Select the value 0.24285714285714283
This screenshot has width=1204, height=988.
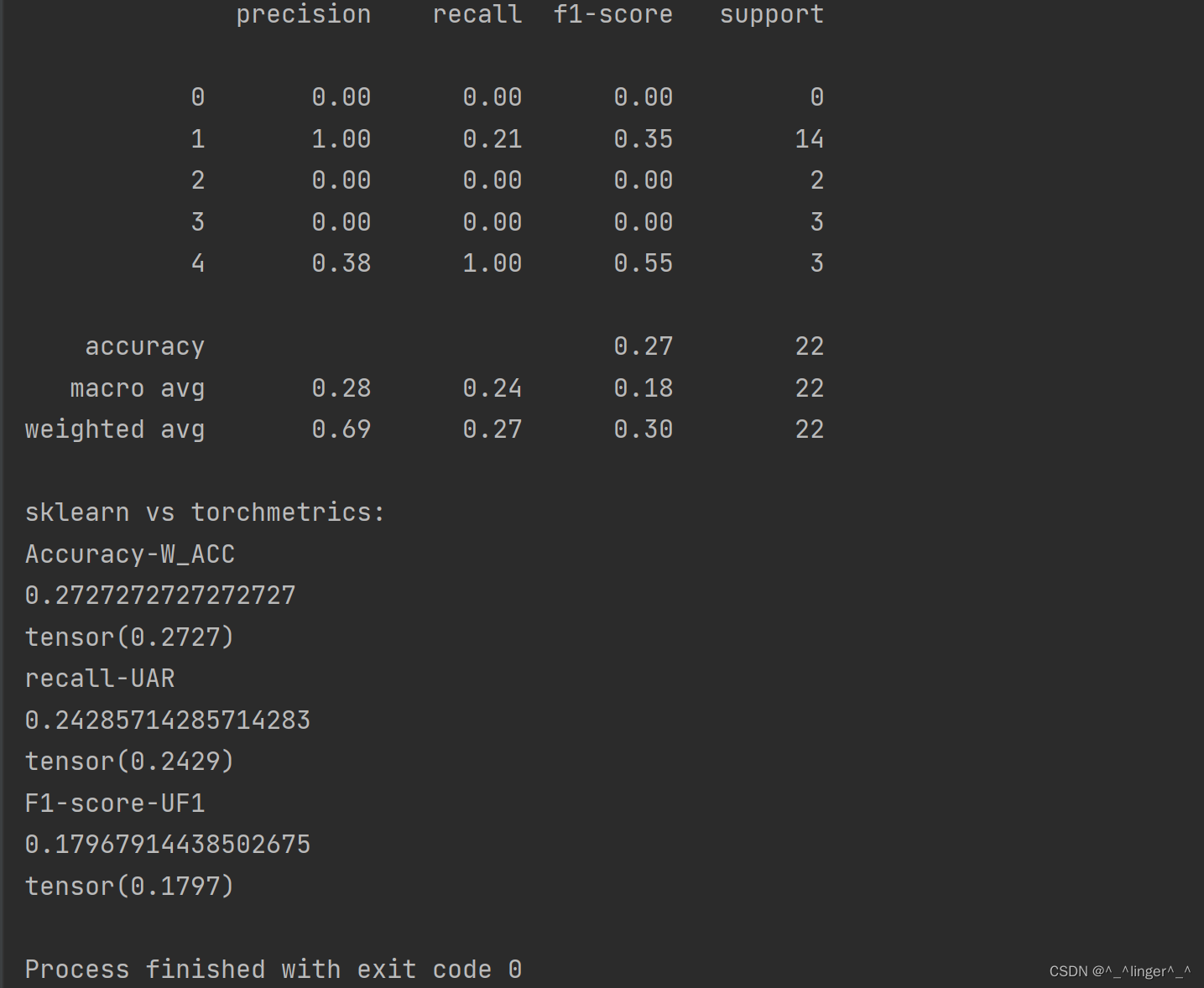tap(168, 720)
